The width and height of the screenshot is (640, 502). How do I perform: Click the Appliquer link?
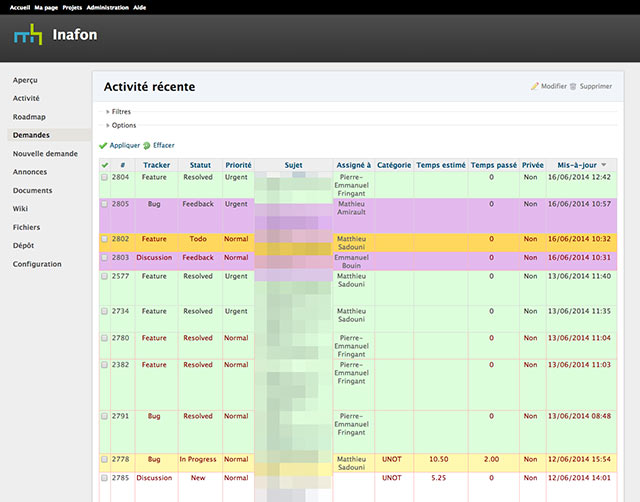[x=124, y=145]
